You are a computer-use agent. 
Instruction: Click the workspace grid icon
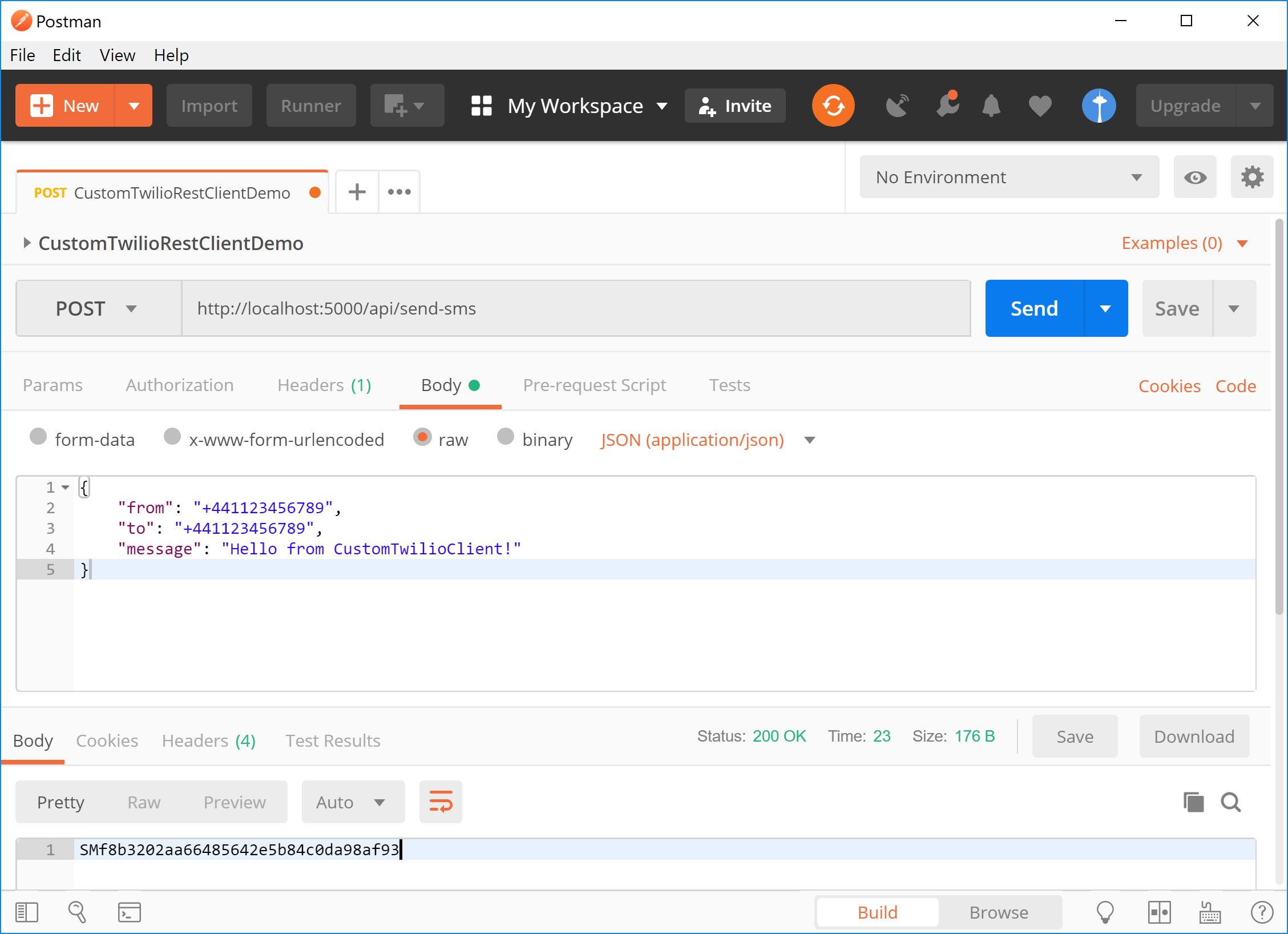click(x=481, y=106)
